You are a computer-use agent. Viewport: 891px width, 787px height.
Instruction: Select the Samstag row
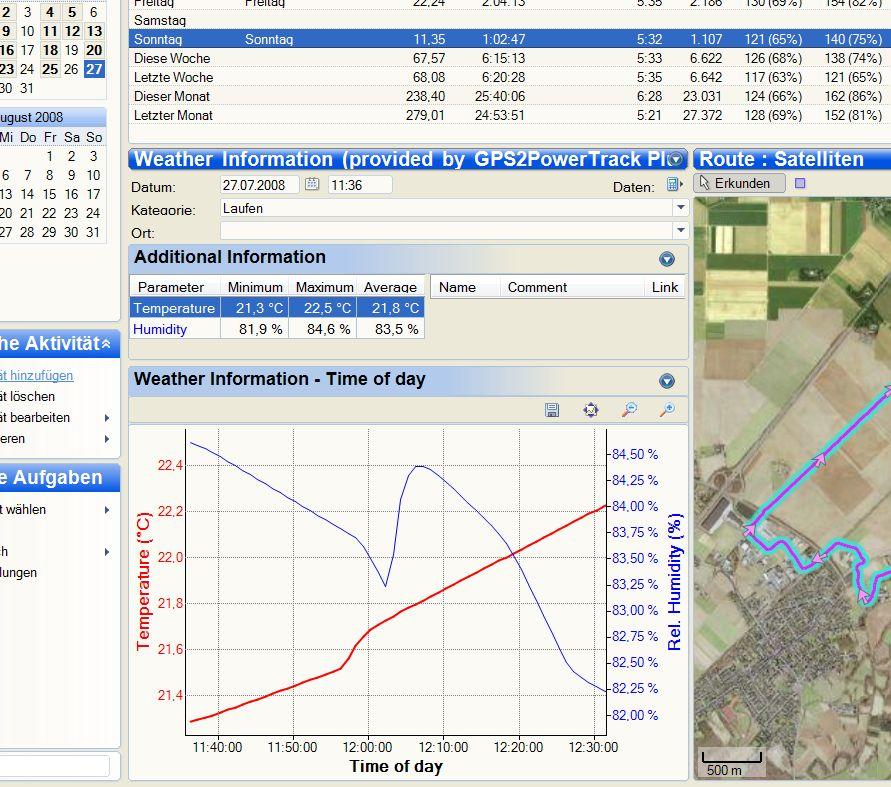509,20
